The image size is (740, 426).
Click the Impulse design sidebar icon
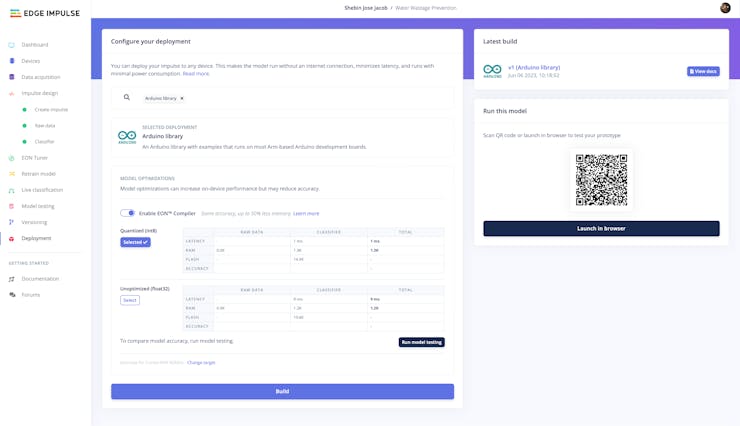12,93
